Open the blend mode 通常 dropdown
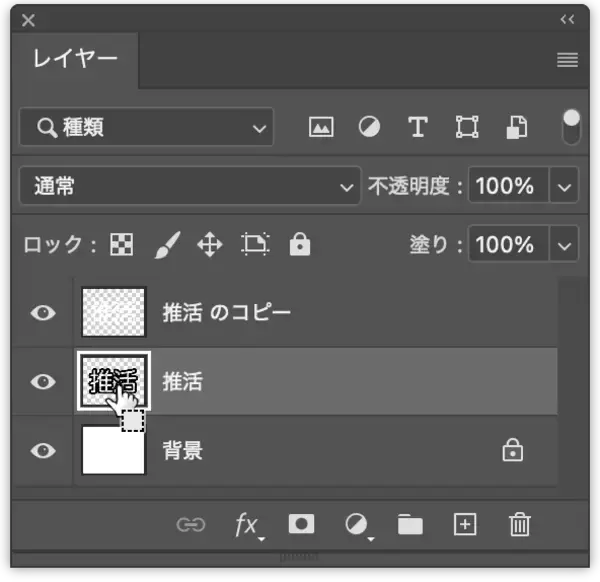The width and height of the screenshot is (600, 582). point(190,186)
